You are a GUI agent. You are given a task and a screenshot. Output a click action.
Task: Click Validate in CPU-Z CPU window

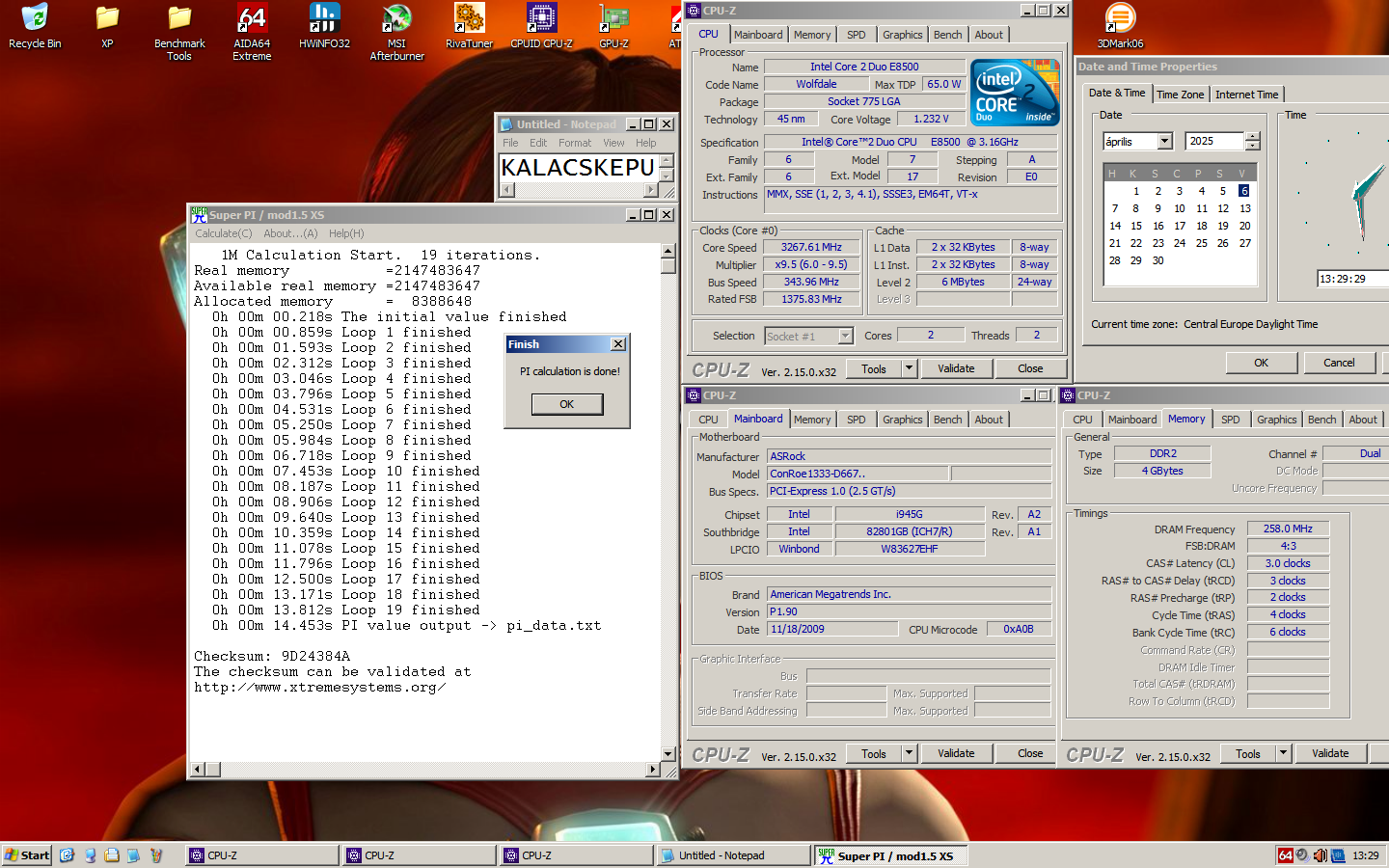pyautogui.click(x=956, y=368)
